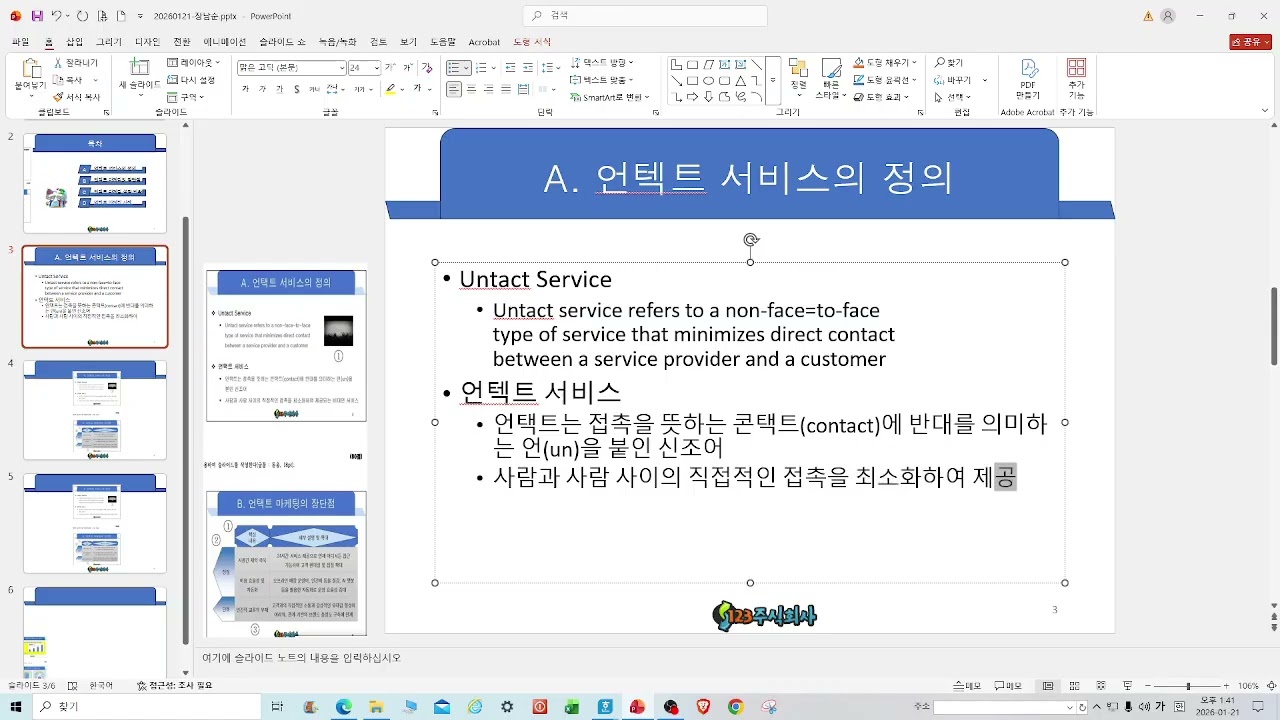Screen dimensions: 1280x720
Task: Click the save icon in title bar
Action: tap(37, 16)
